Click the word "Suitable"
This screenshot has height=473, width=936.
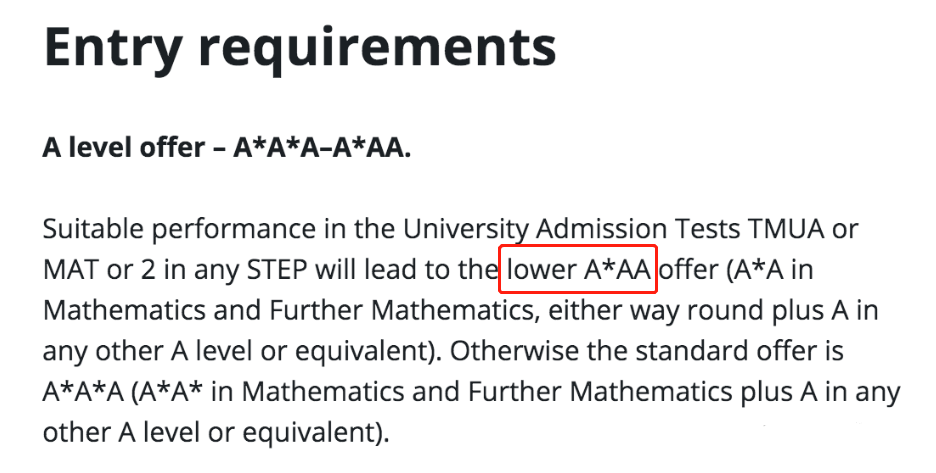[94, 229]
